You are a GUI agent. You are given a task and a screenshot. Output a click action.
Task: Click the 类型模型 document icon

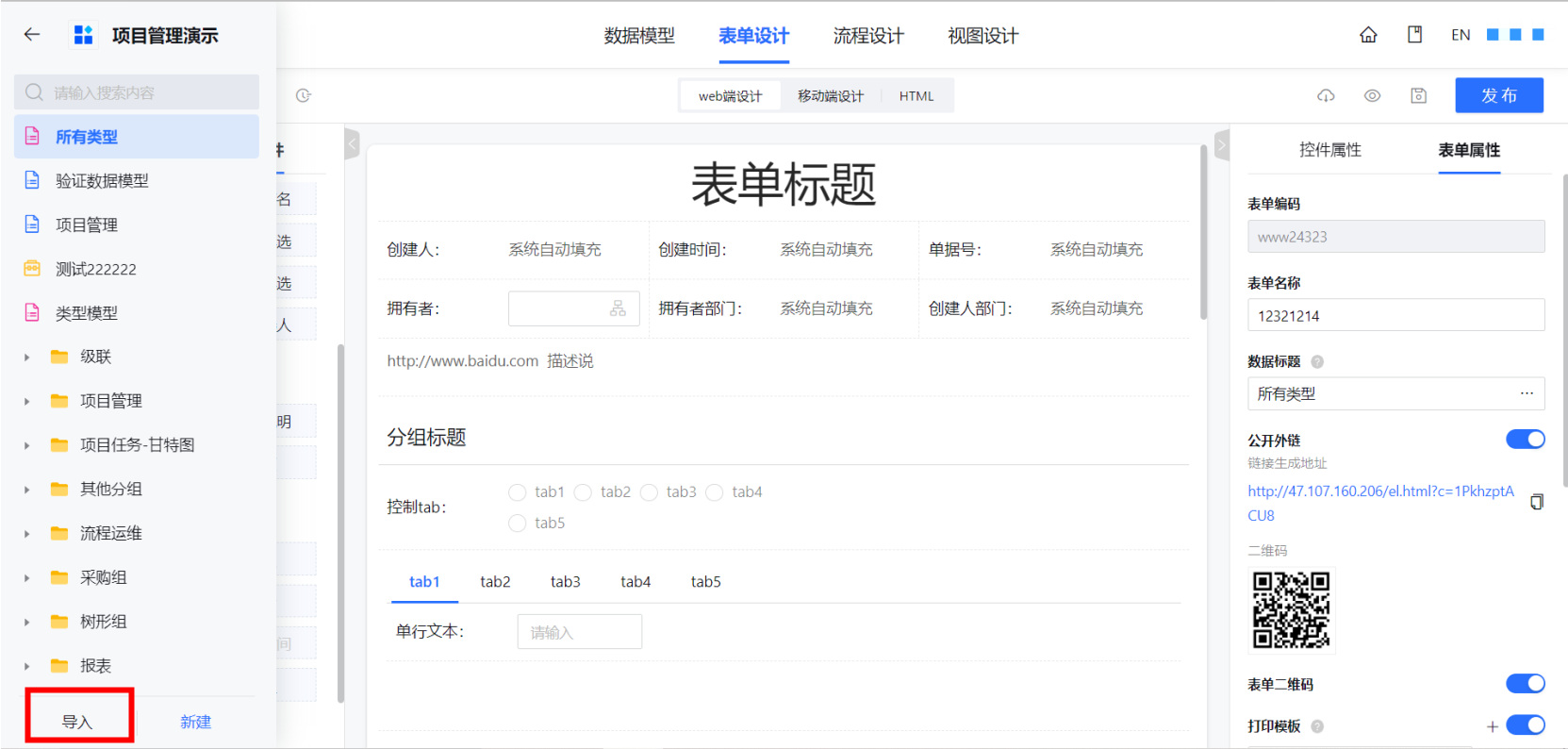32,312
